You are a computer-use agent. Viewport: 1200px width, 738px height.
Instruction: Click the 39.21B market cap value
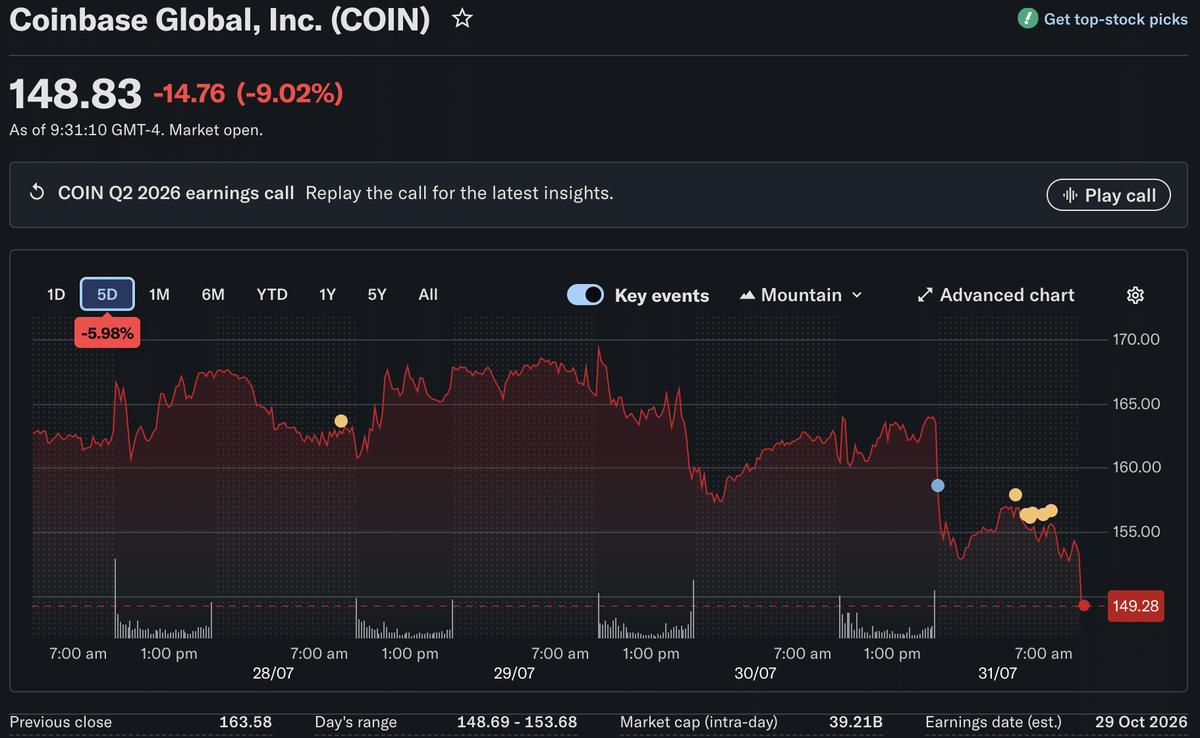pyautogui.click(x=855, y=722)
